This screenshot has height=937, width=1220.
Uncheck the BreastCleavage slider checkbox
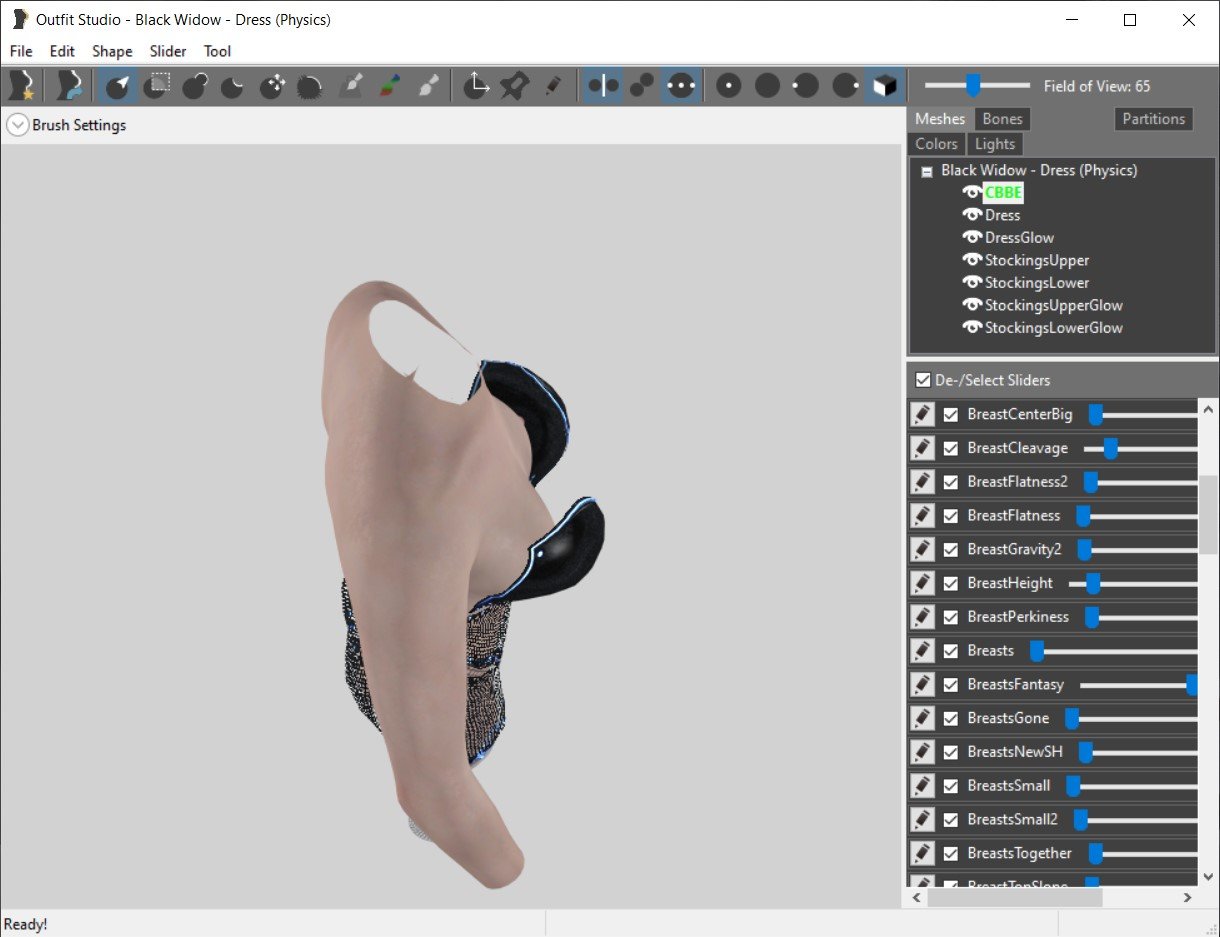[951, 448]
